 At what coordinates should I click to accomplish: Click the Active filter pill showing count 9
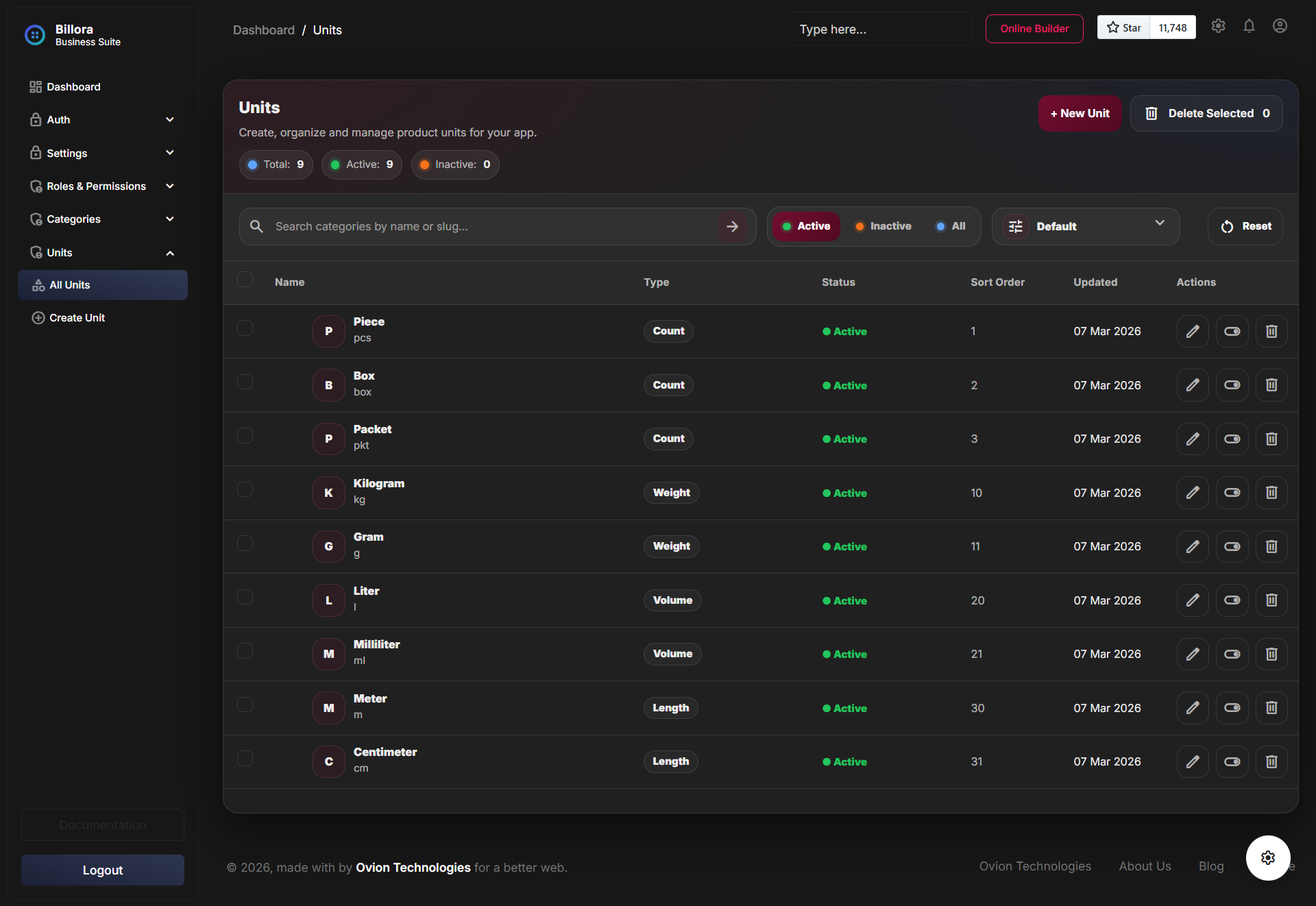click(361, 164)
